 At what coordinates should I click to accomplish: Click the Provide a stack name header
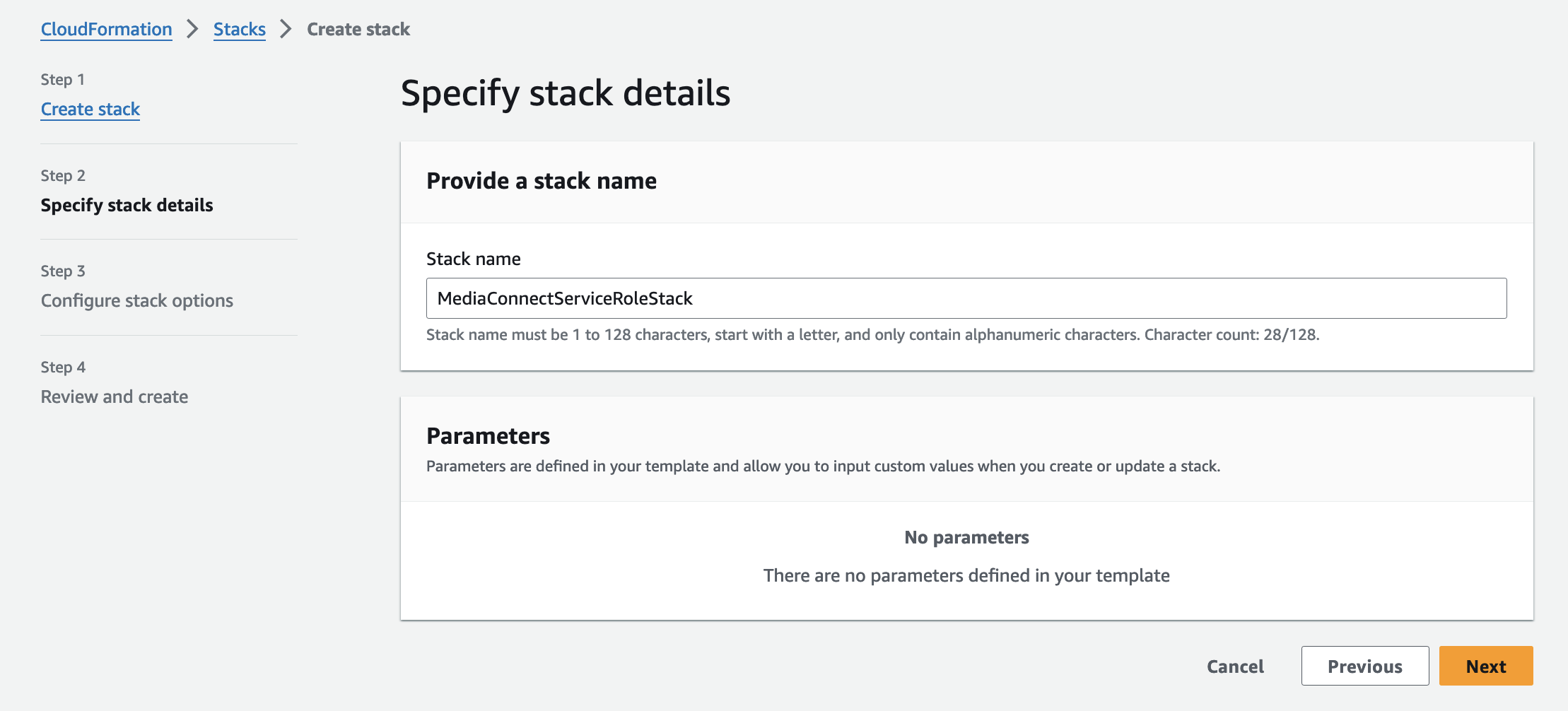(x=541, y=181)
